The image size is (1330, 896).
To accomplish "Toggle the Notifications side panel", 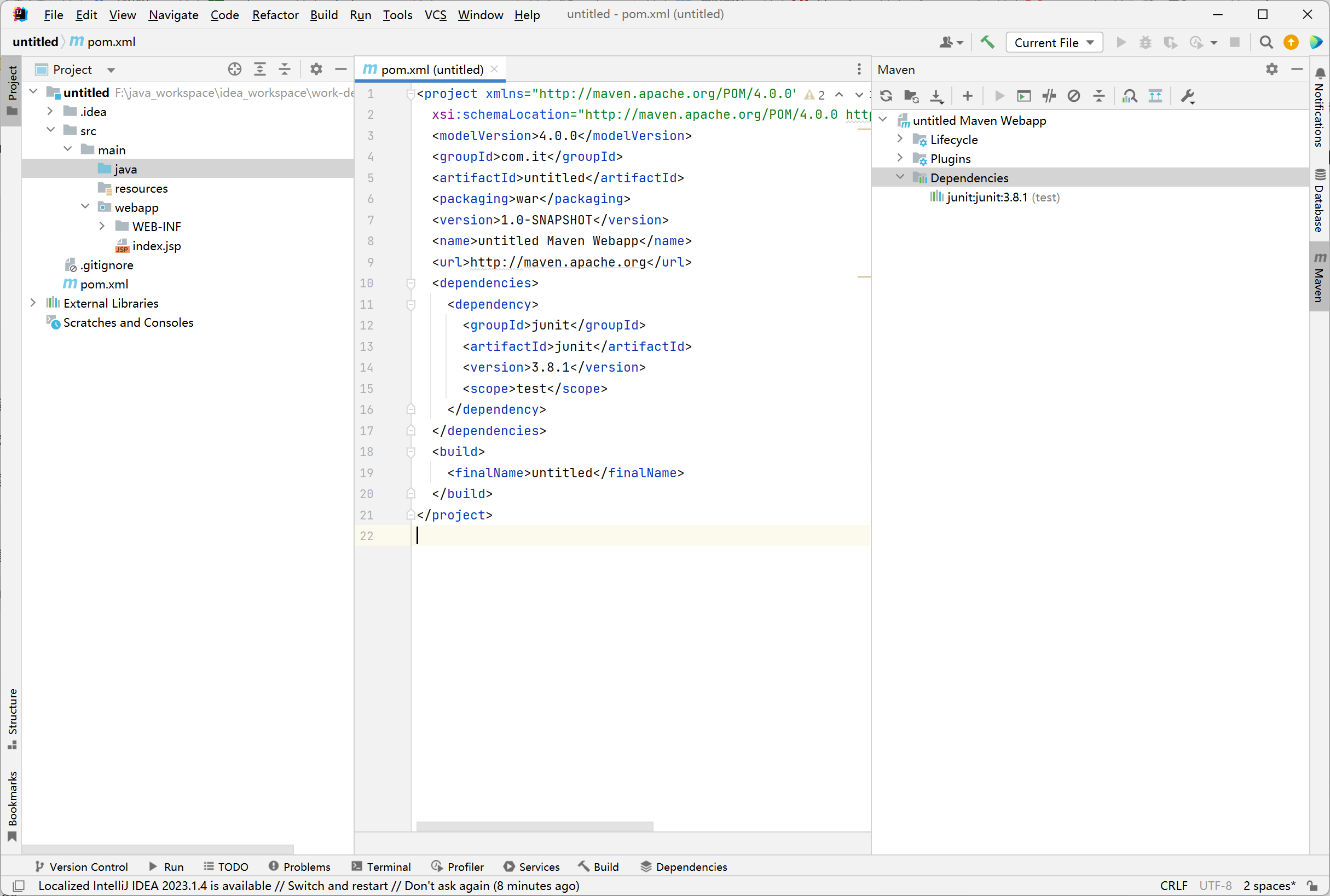I will point(1319,107).
